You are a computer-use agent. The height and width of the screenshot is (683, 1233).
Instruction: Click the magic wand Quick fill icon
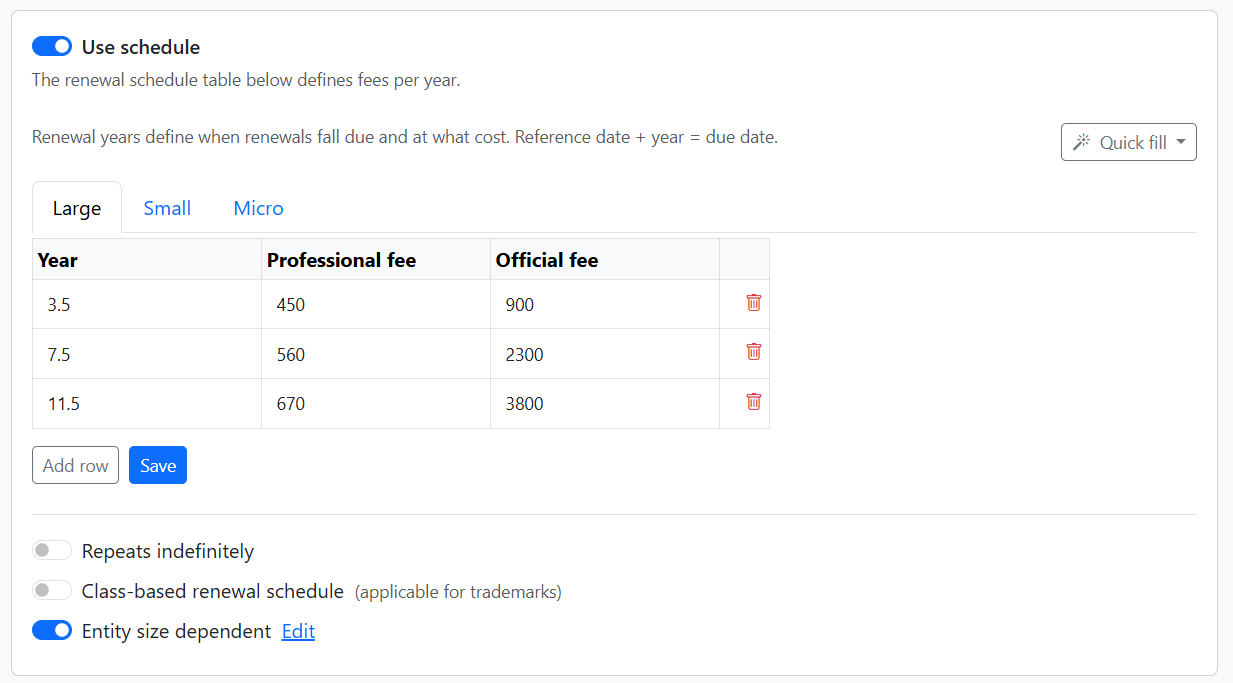[1081, 141]
